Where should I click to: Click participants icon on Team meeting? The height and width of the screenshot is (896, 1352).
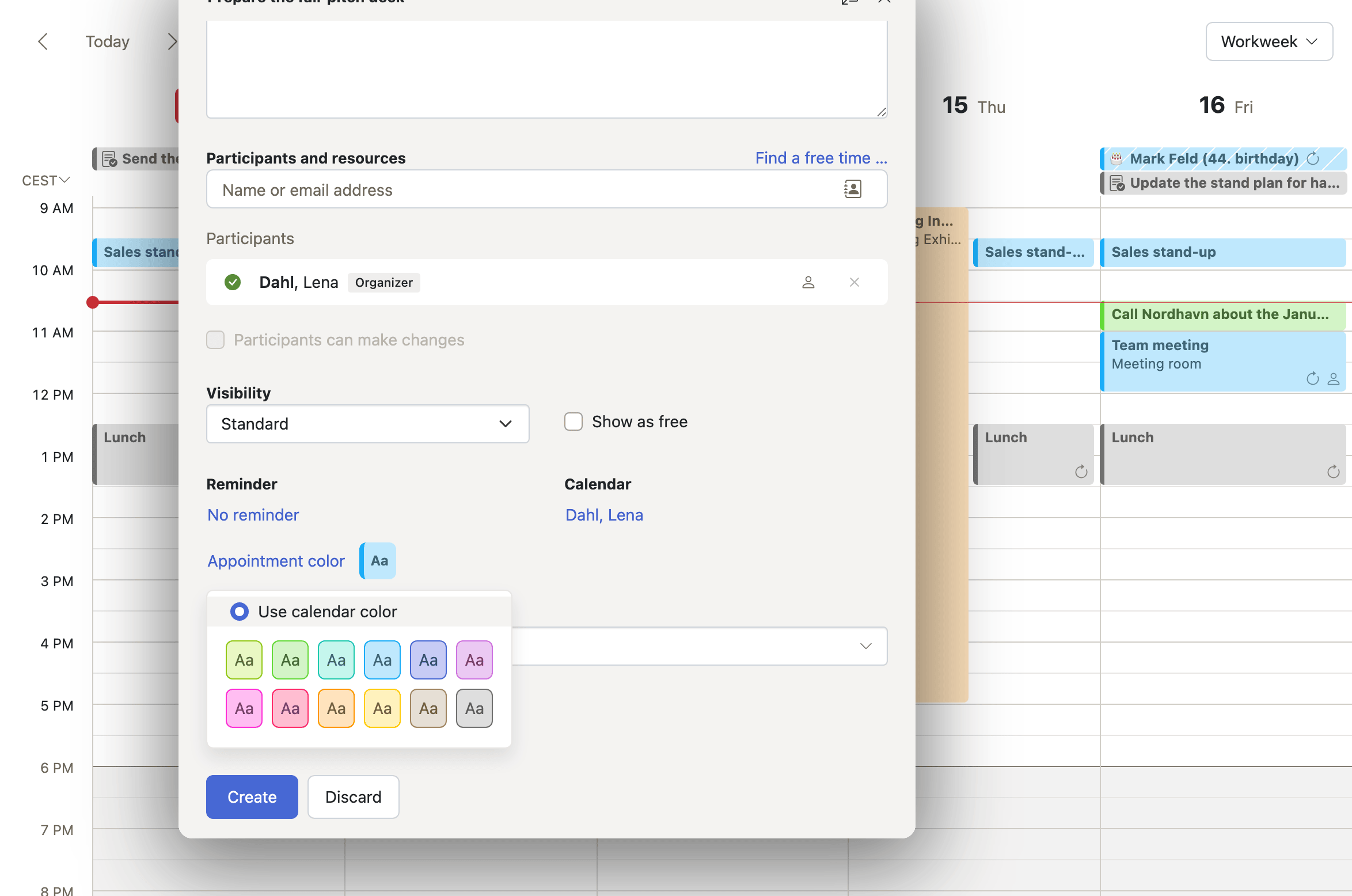tap(1334, 378)
